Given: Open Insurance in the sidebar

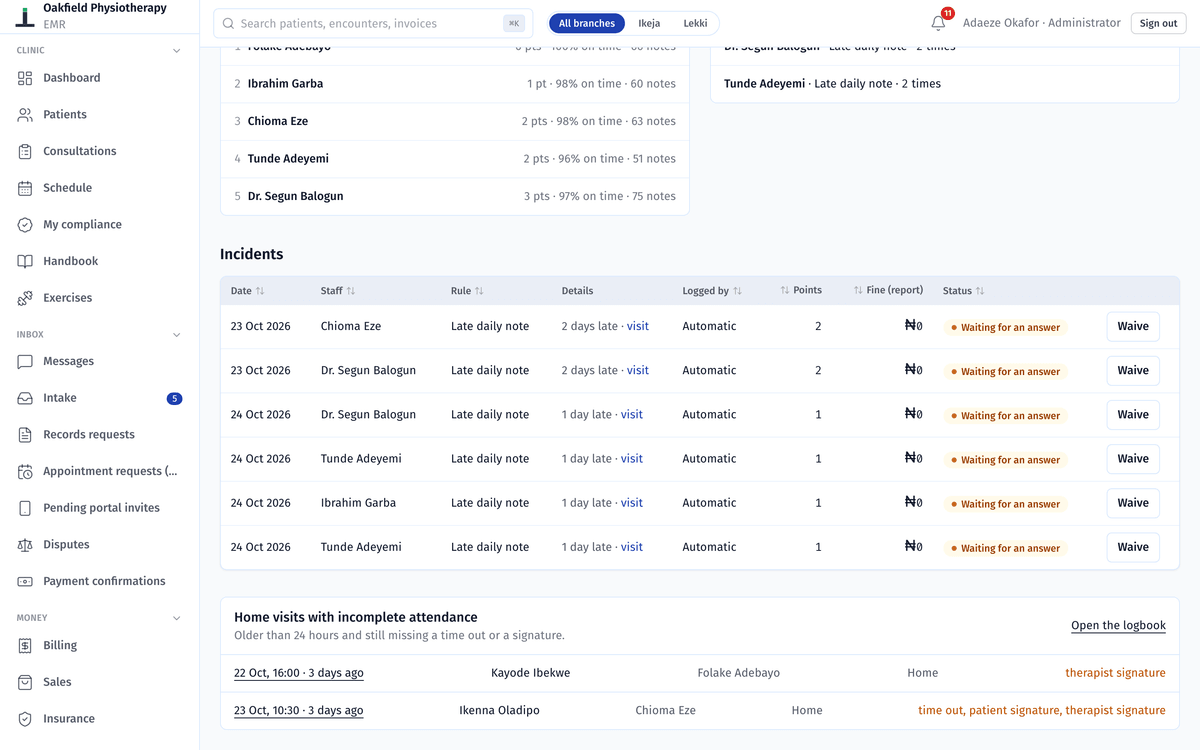Looking at the screenshot, I should tap(100, 719).
